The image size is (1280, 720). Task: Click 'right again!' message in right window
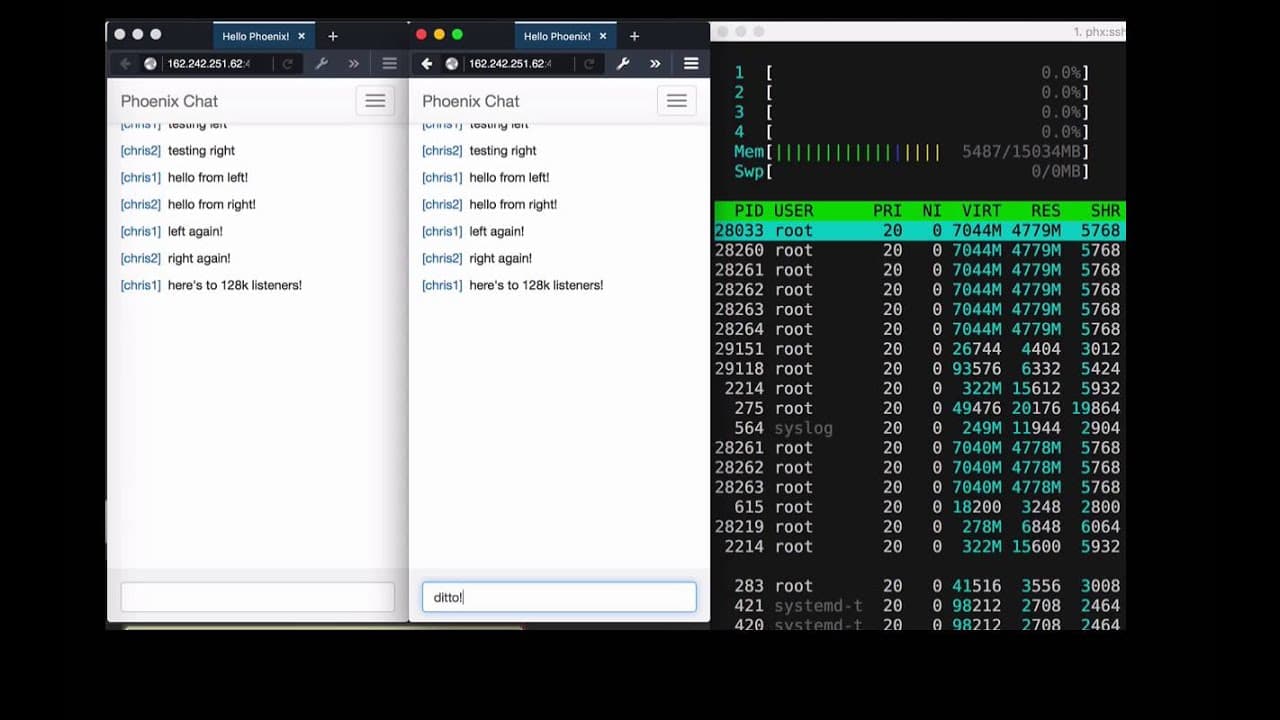coord(500,259)
